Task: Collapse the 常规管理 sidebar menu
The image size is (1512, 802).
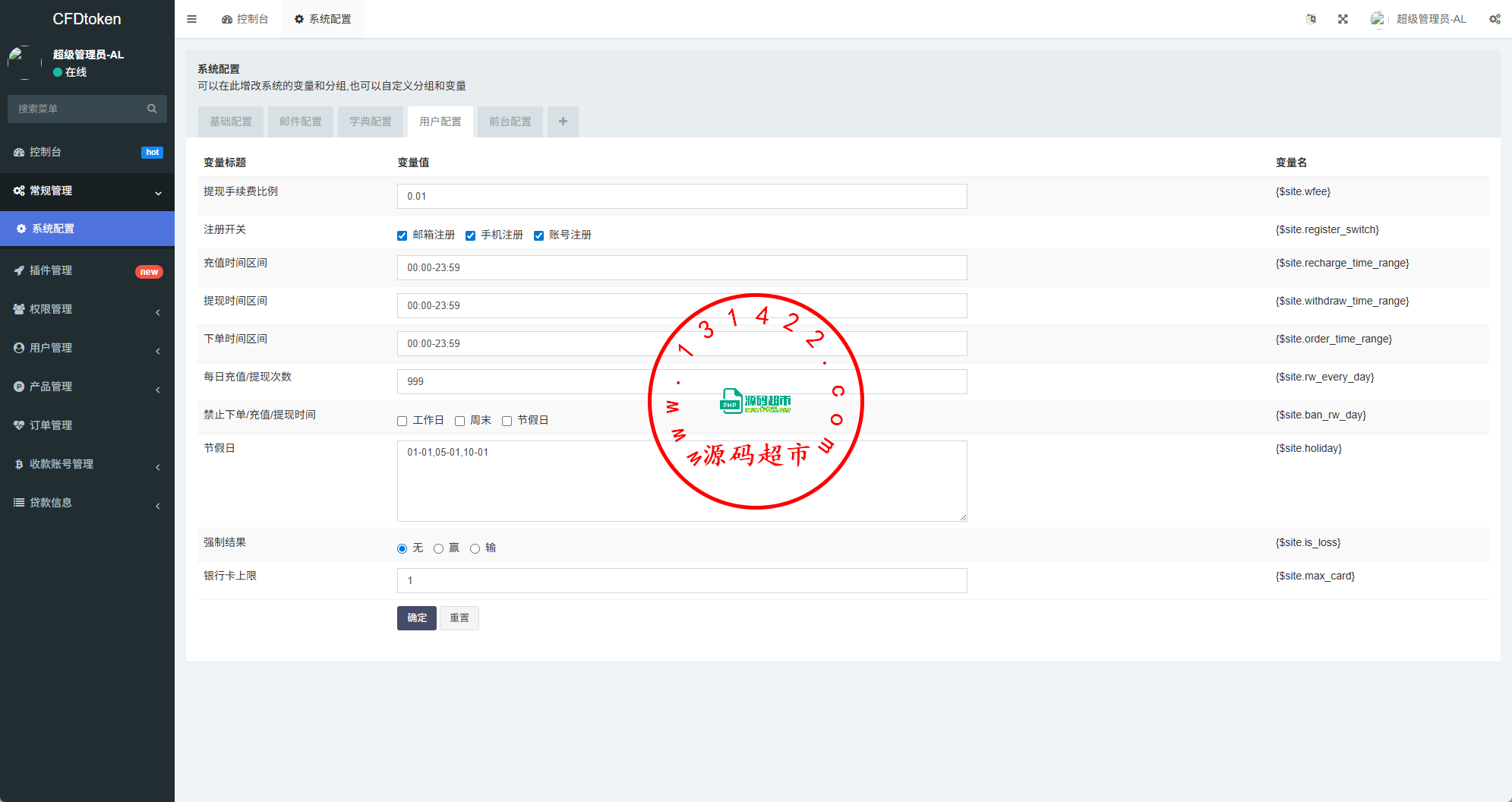Action: [50, 191]
